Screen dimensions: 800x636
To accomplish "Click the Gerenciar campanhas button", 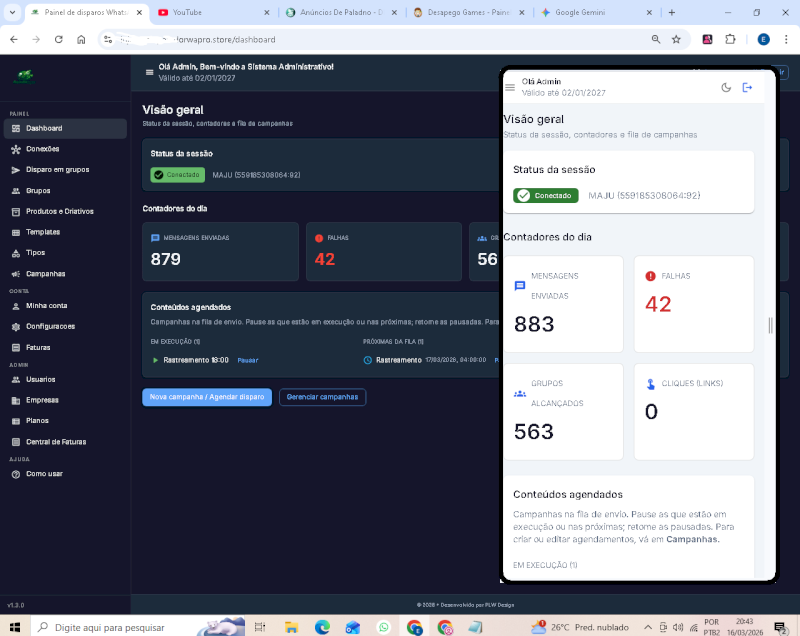I will coord(322,397).
